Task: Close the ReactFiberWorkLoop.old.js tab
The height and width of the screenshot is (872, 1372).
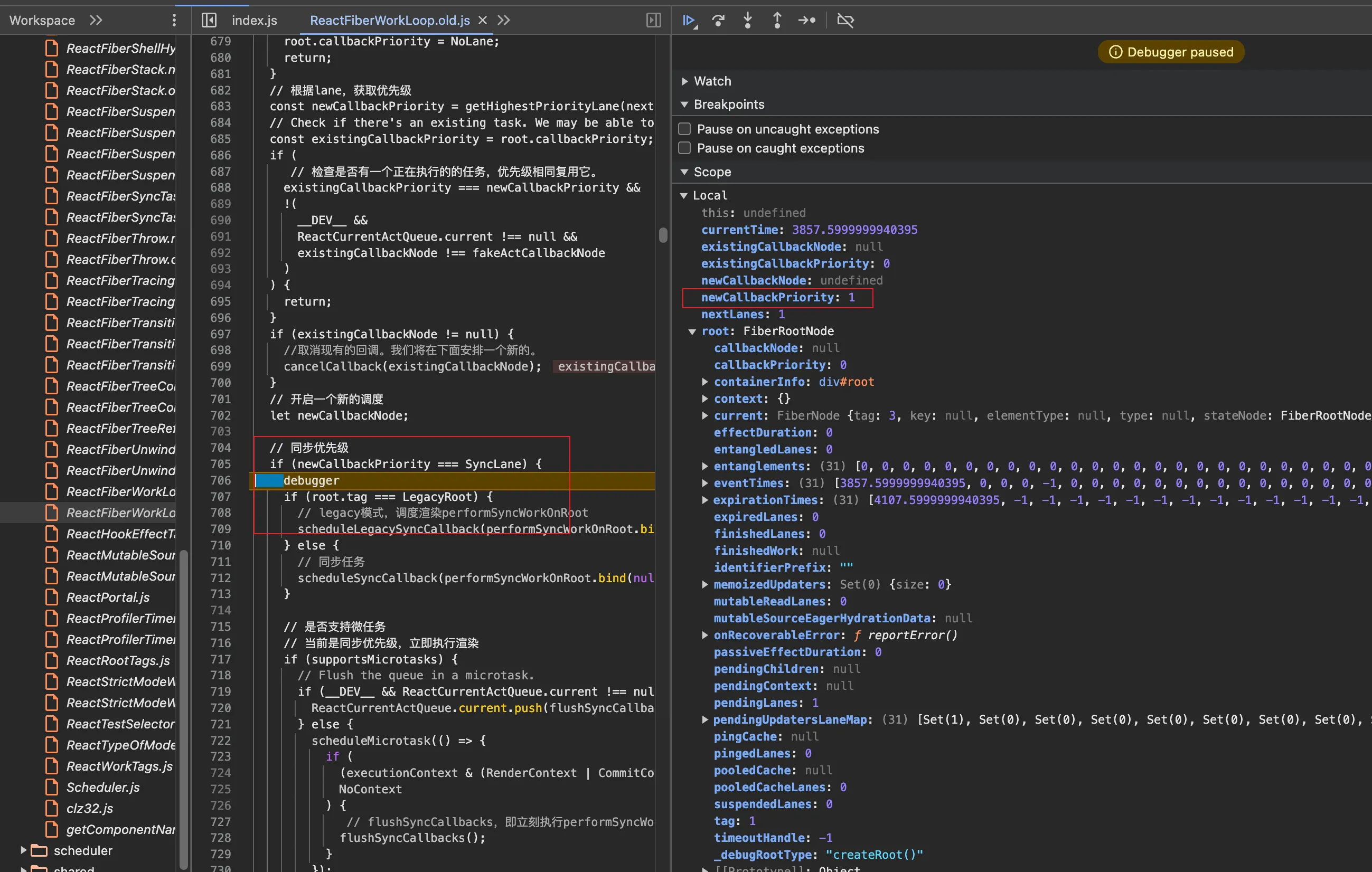Action: [483, 21]
